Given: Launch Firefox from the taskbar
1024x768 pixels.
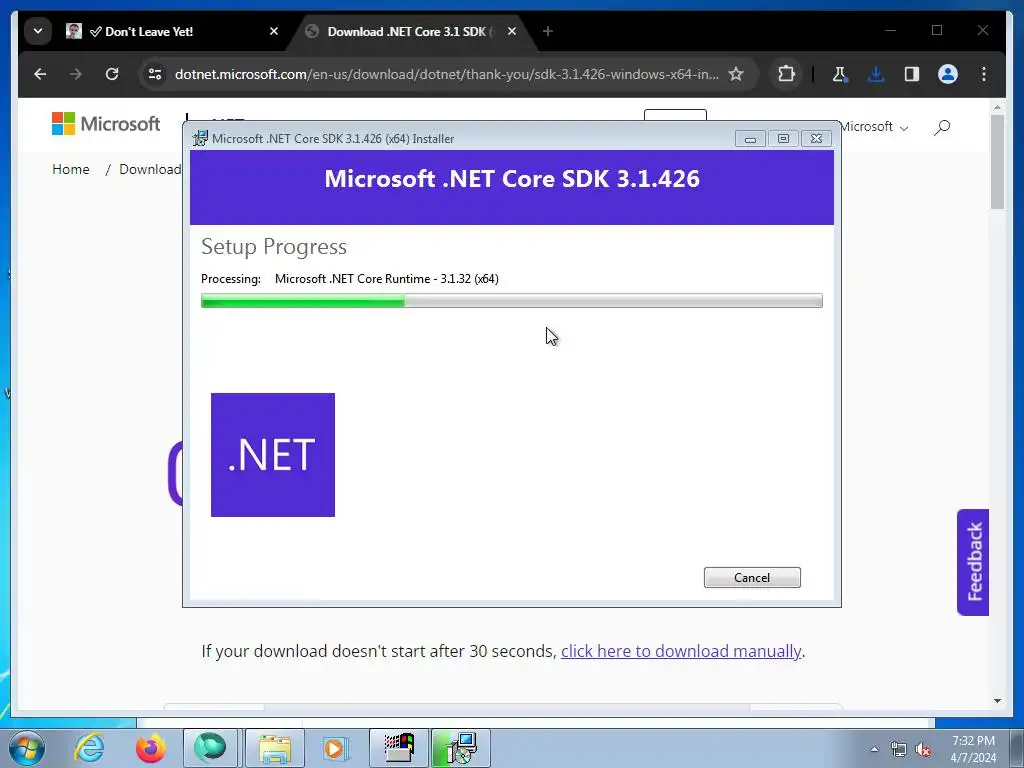Looking at the screenshot, I should 151,748.
